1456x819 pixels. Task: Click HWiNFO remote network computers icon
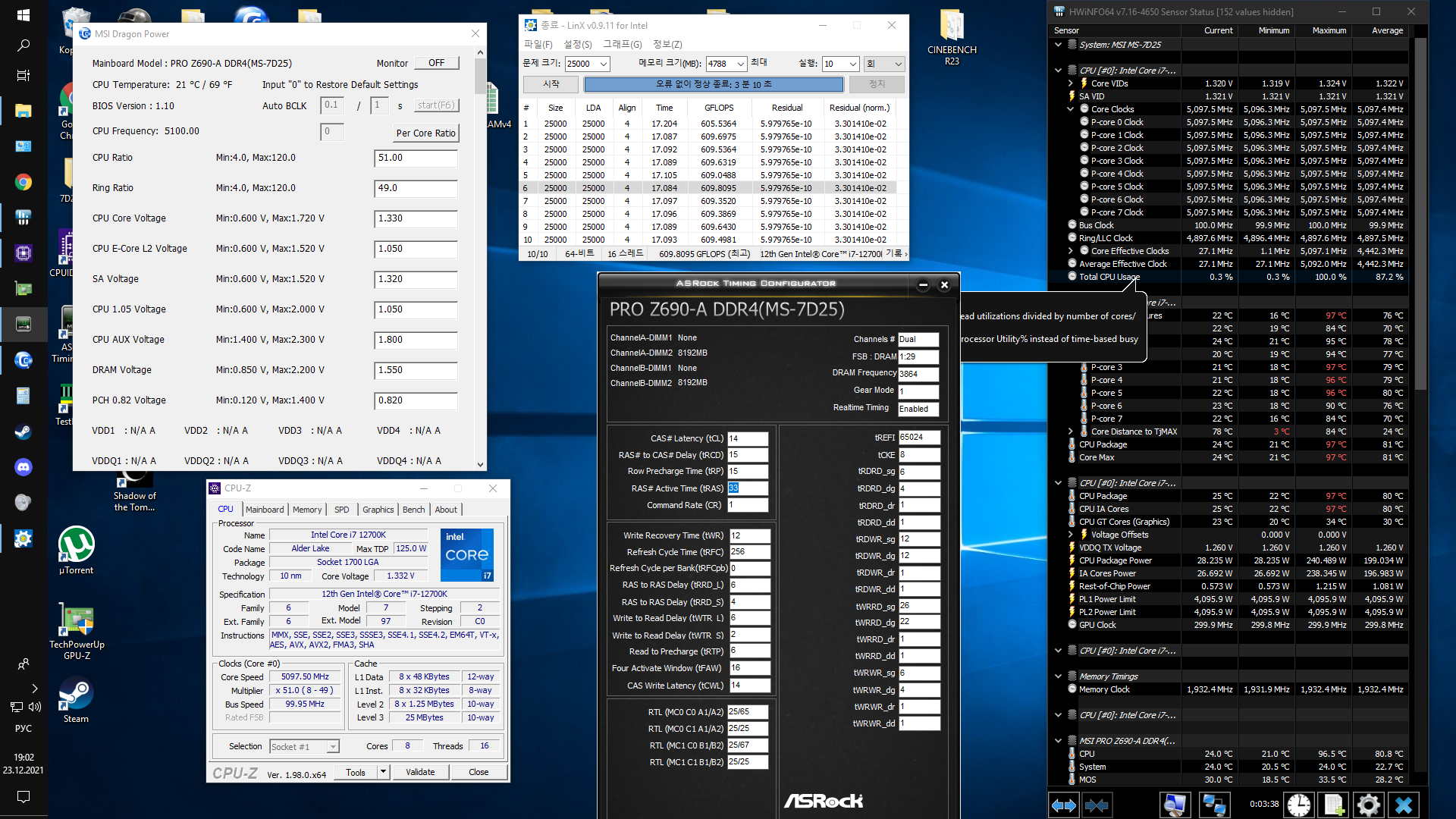(x=1214, y=805)
